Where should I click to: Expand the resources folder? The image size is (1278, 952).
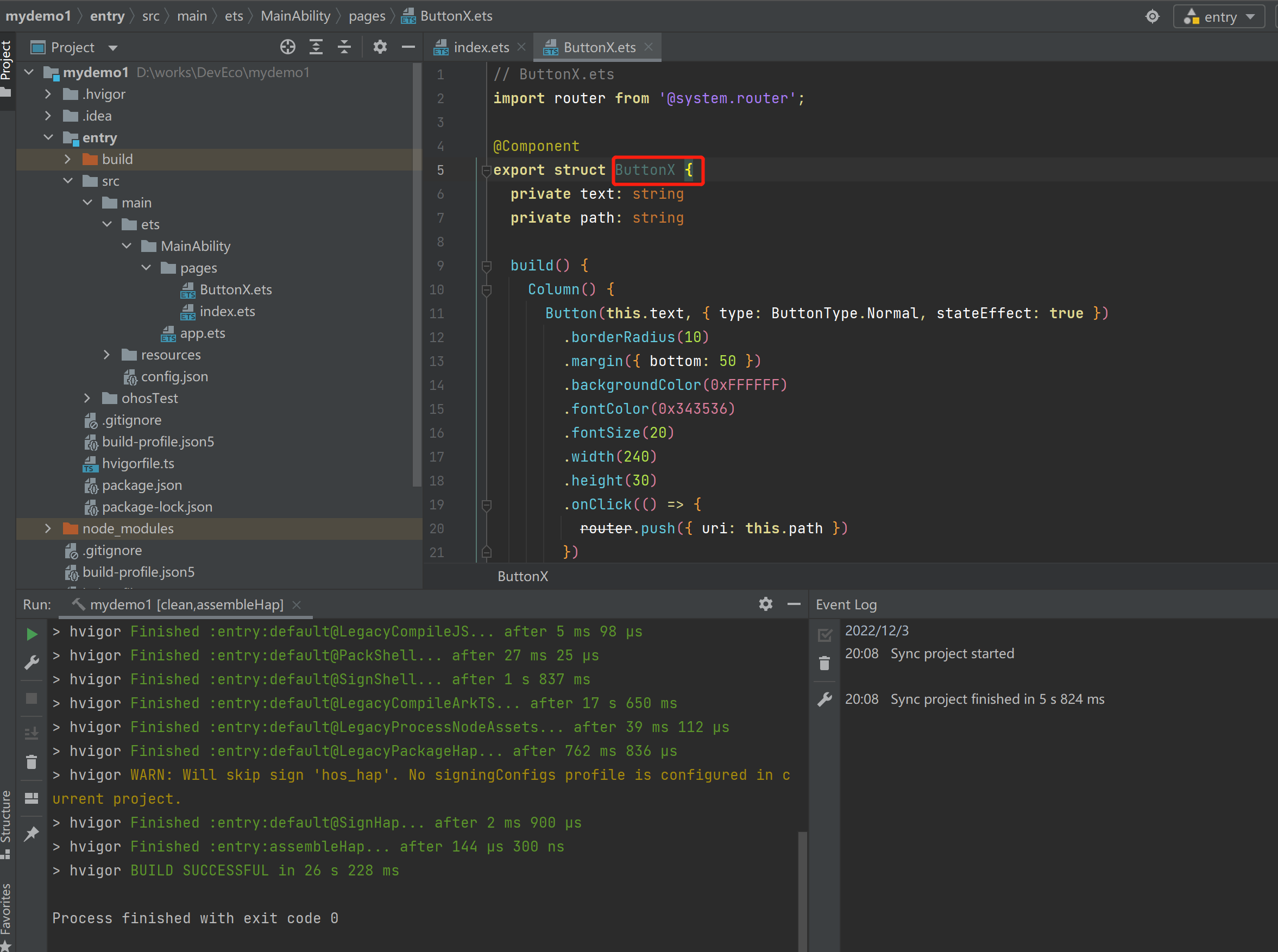tap(106, 355)
